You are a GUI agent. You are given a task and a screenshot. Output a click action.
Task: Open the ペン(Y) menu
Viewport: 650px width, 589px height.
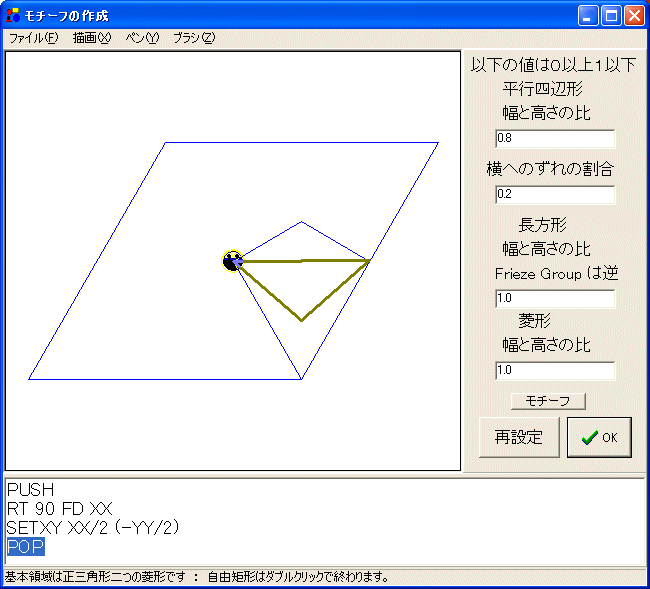pos(142,38)
